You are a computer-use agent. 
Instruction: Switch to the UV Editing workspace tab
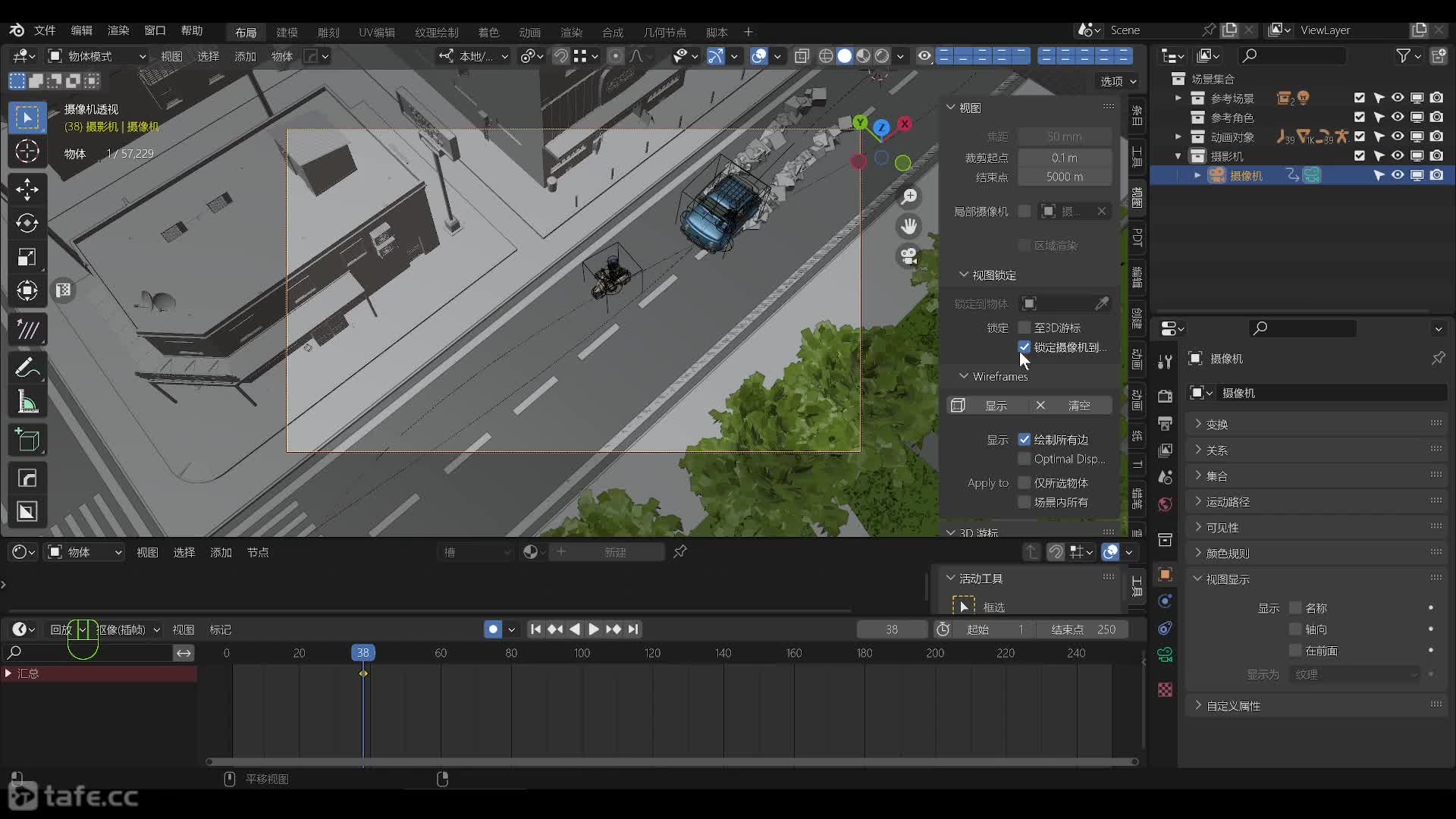click(377, 32)
